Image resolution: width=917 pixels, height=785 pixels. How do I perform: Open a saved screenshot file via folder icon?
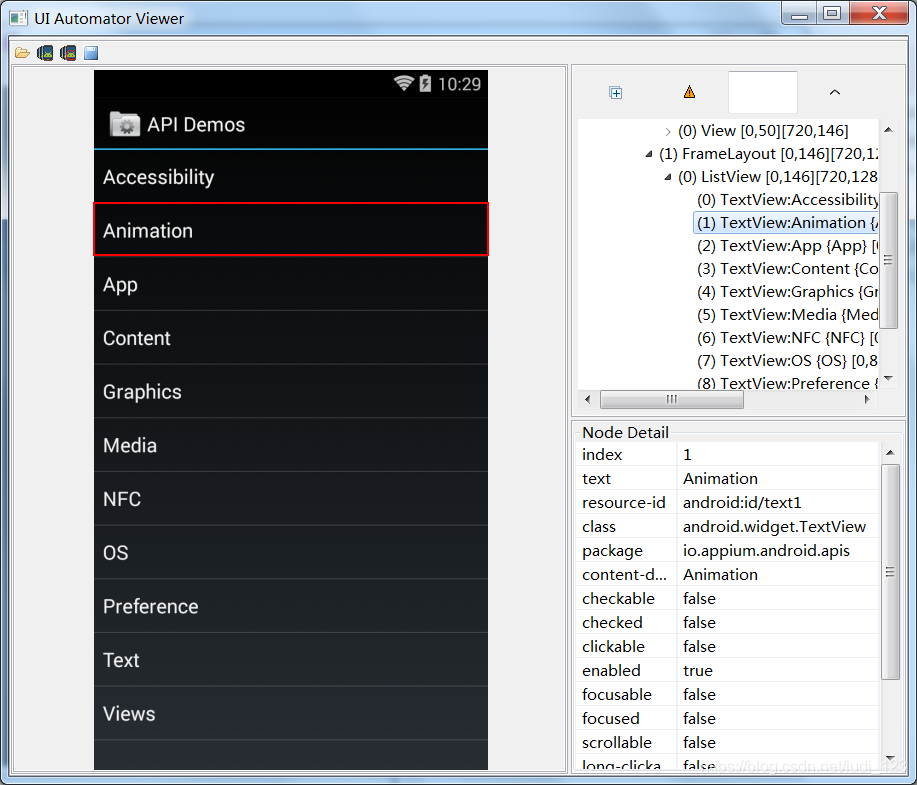click(x=22, y=53)
